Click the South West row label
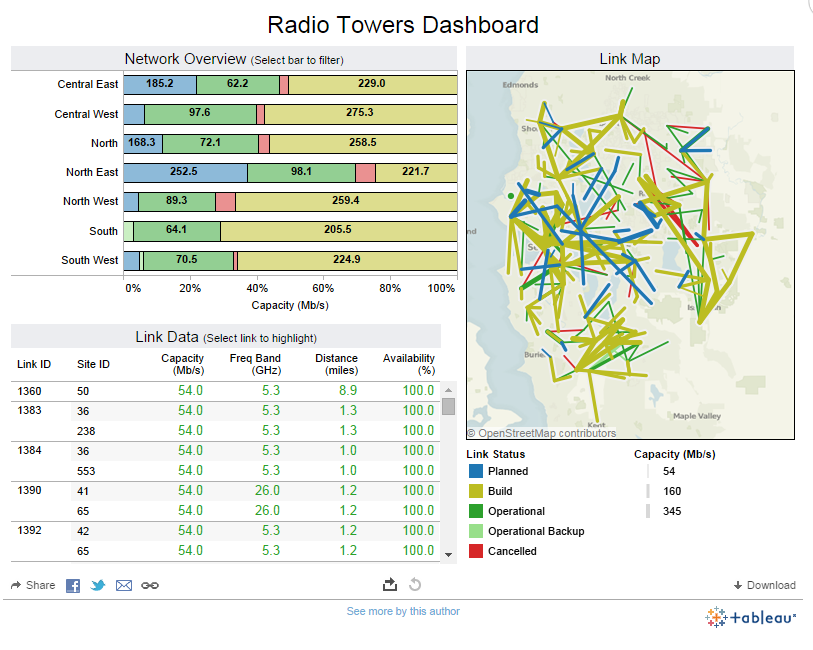This screenshot has width=813, height=650. [90, 260]
